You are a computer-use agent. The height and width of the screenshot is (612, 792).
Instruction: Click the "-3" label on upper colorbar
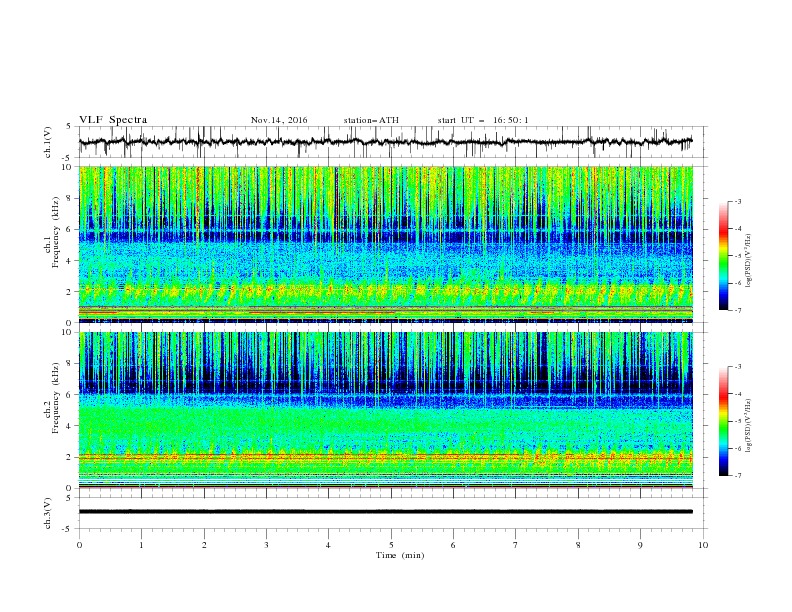point(738,201)
